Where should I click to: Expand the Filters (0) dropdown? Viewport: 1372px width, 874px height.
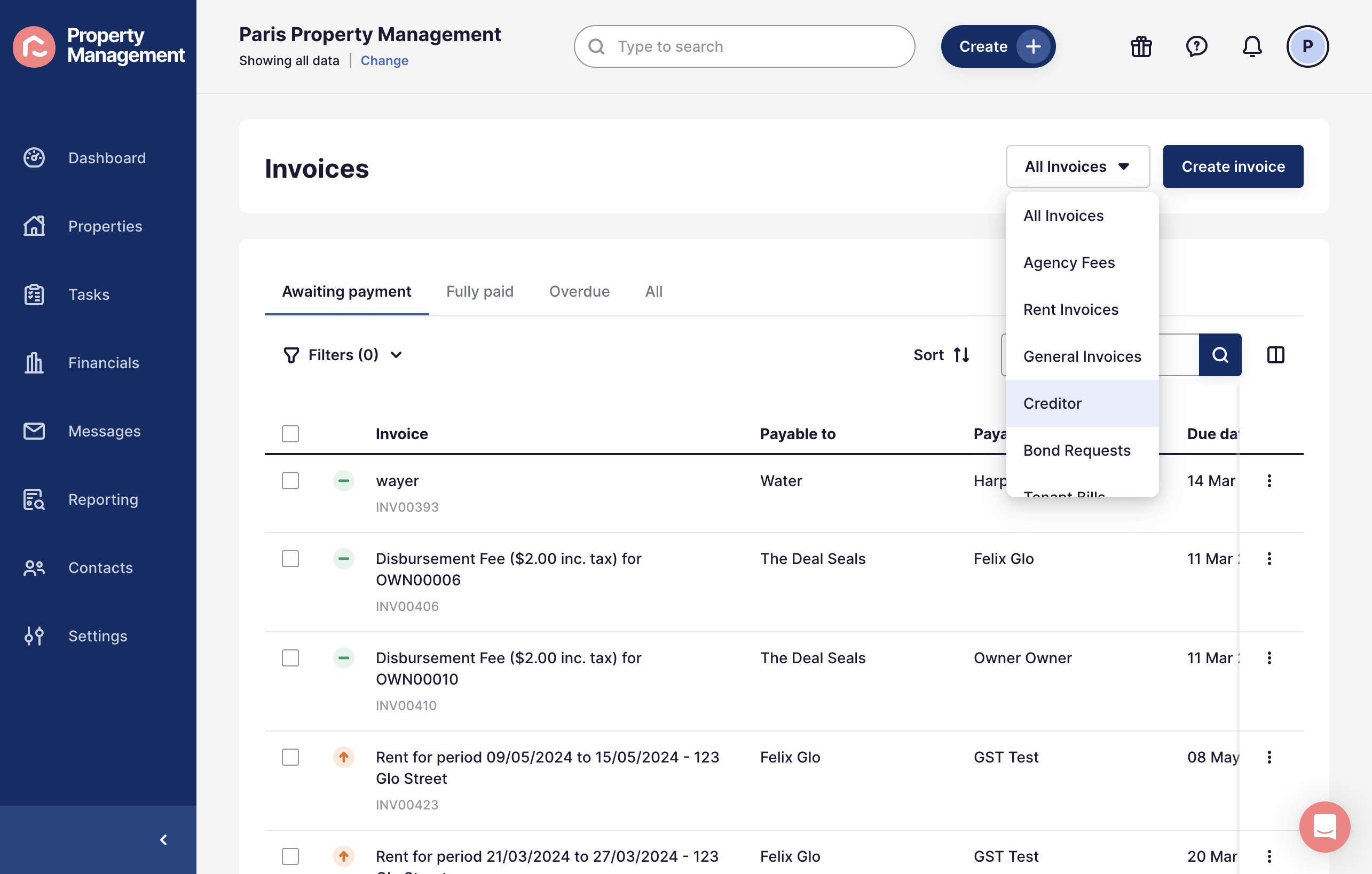343,355
